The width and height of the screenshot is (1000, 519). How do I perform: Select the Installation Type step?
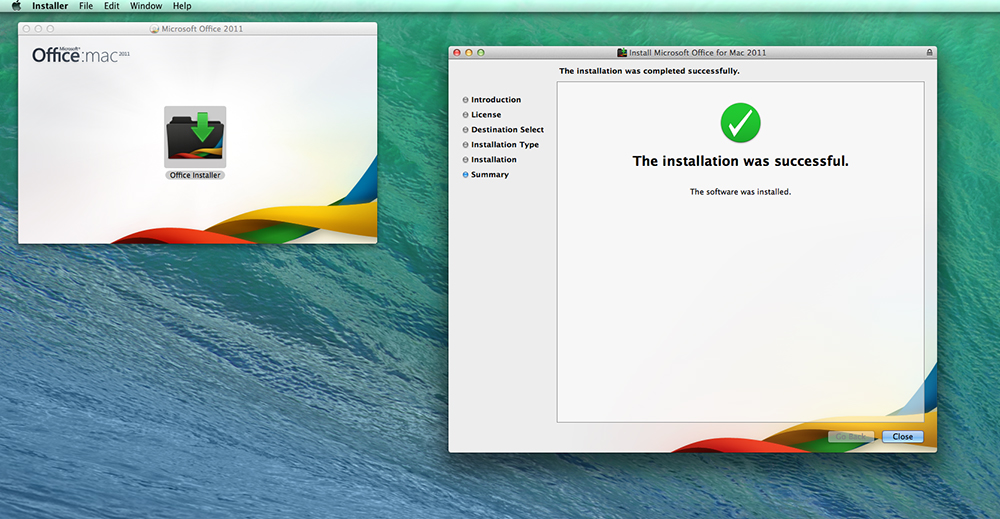505,145
